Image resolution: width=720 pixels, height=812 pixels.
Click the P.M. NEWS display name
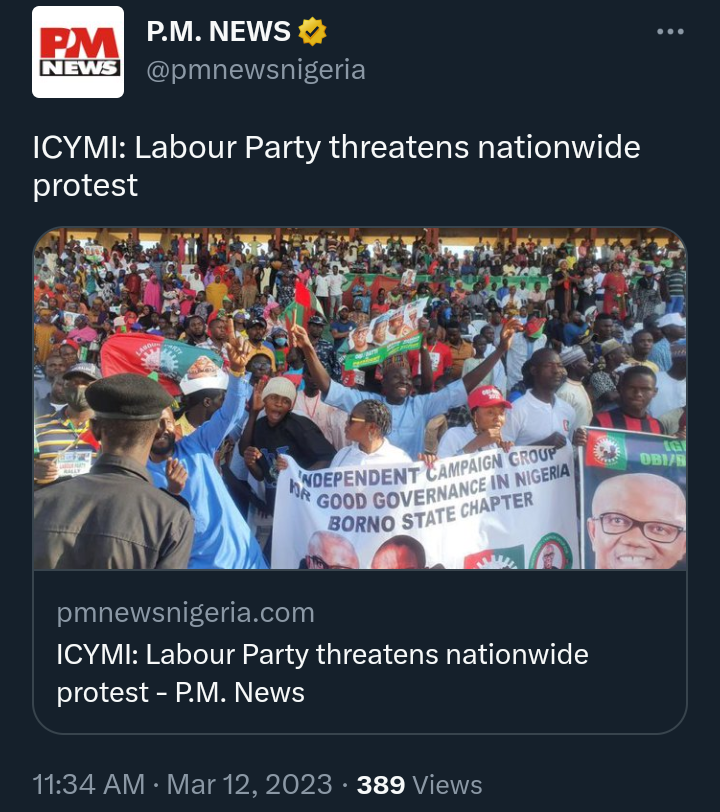coord(218,32)
